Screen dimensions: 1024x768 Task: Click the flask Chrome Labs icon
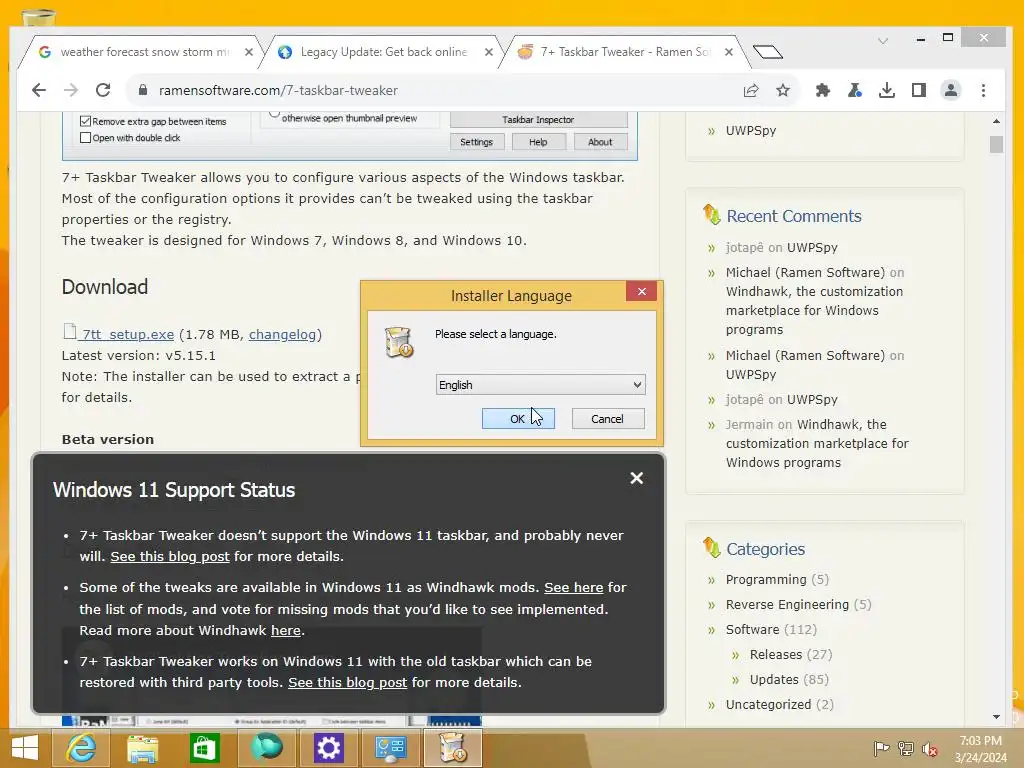pyautogui.click(x=855, y=90)
